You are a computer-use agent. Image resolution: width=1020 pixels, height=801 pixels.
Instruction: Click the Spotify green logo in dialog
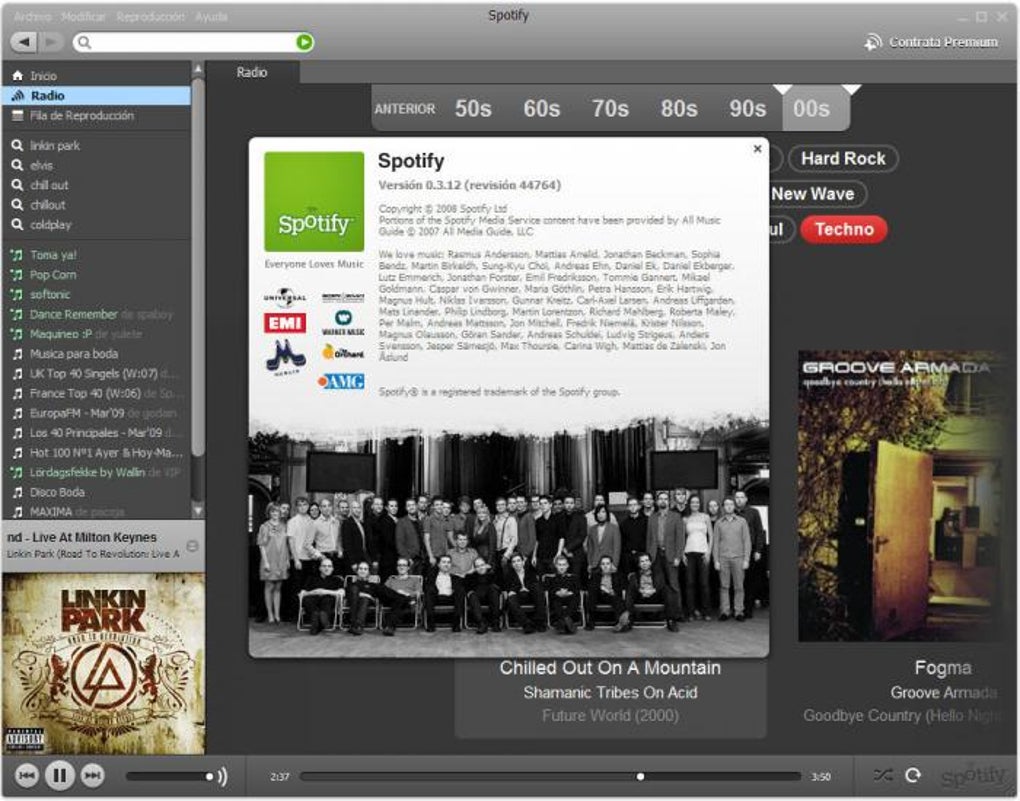314,202
